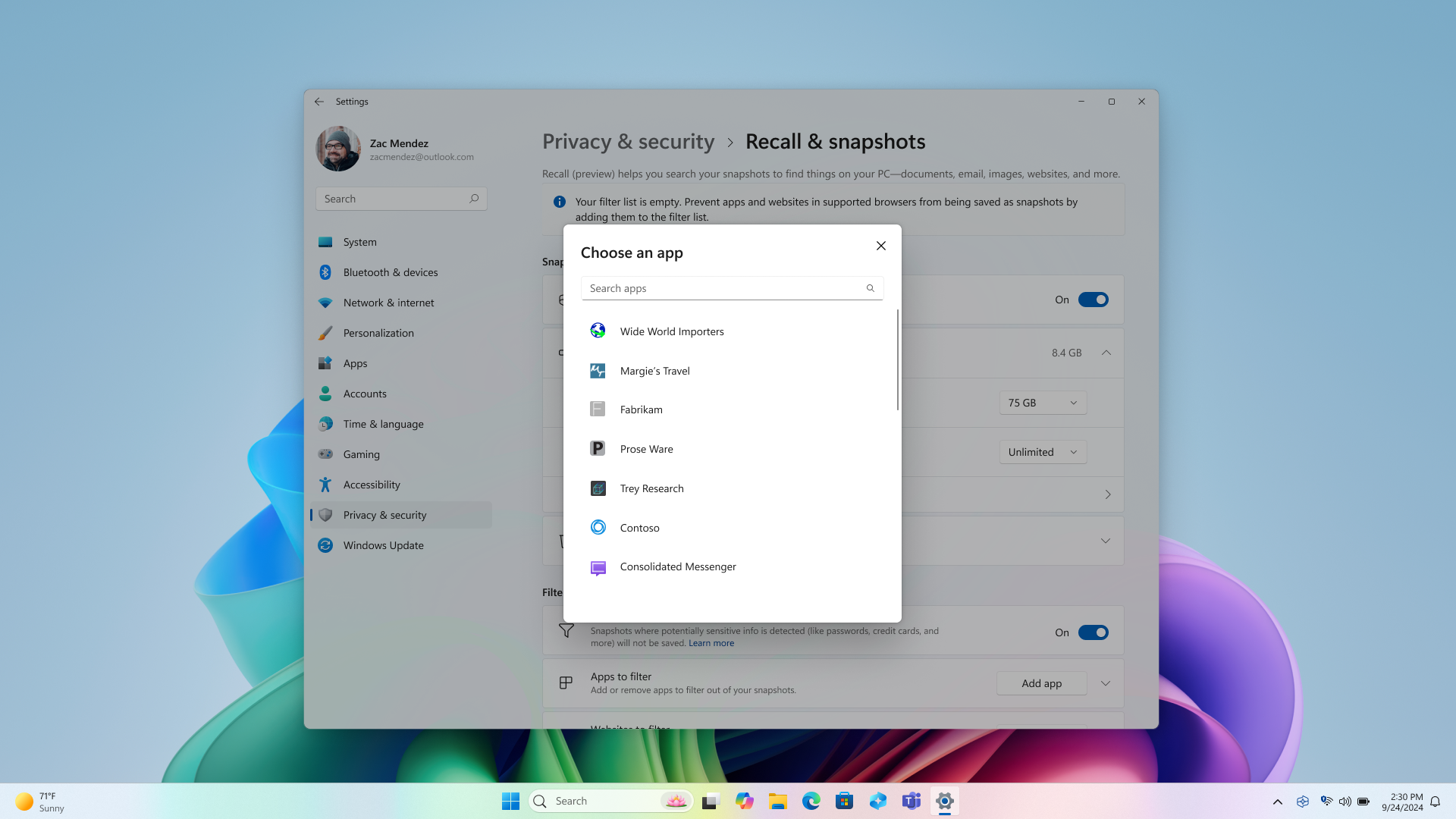
Task: Click the Prose Ware app icon
Action: (597, 448)
